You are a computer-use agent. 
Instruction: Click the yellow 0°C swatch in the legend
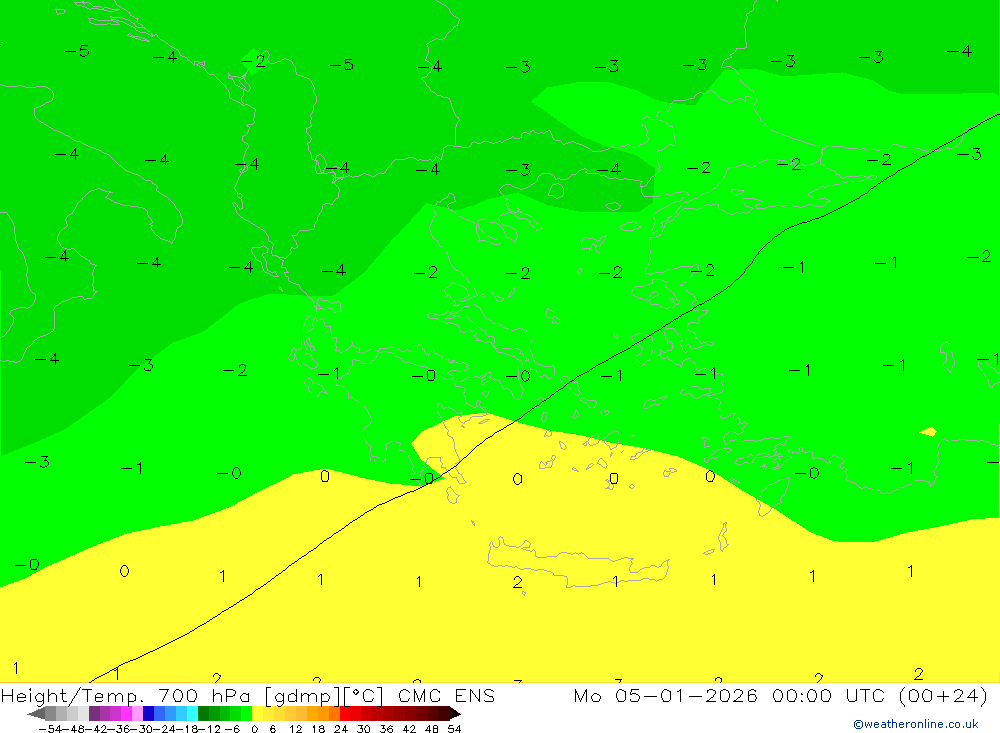tap(258, 714)
